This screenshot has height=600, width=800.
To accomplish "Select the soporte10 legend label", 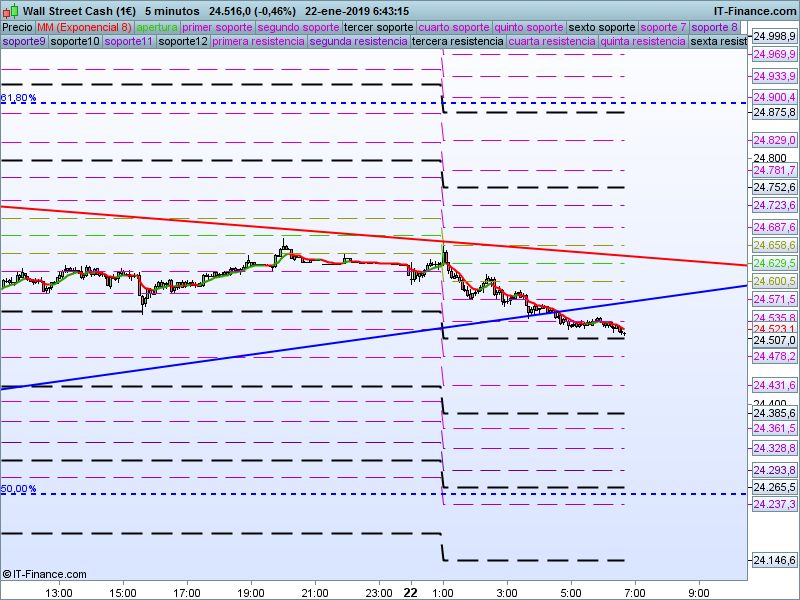I will tap(75, 41).
